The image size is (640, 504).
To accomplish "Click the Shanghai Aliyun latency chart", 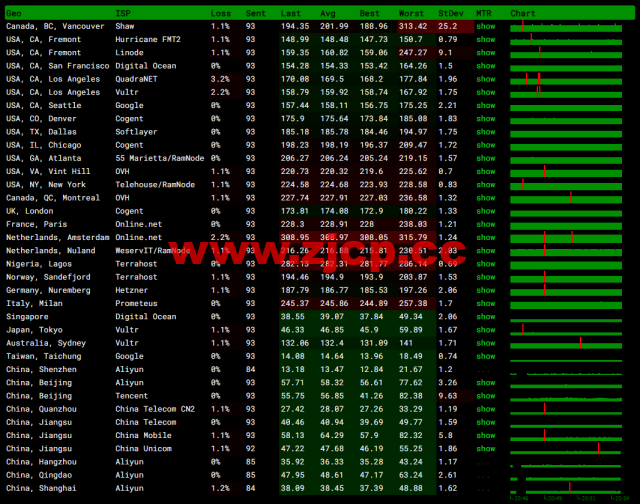I will (566, 488).
